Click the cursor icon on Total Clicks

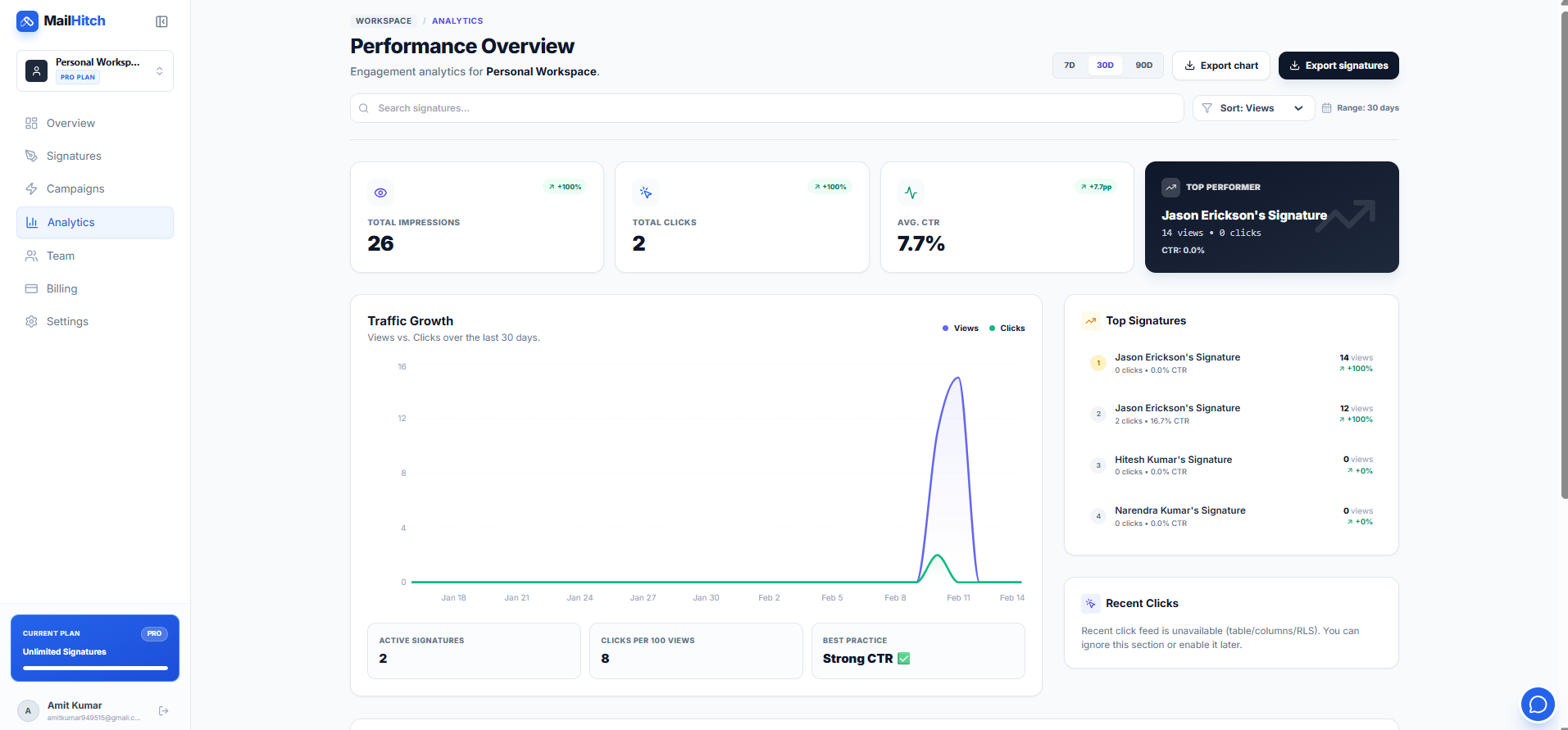tap(646, 193)
